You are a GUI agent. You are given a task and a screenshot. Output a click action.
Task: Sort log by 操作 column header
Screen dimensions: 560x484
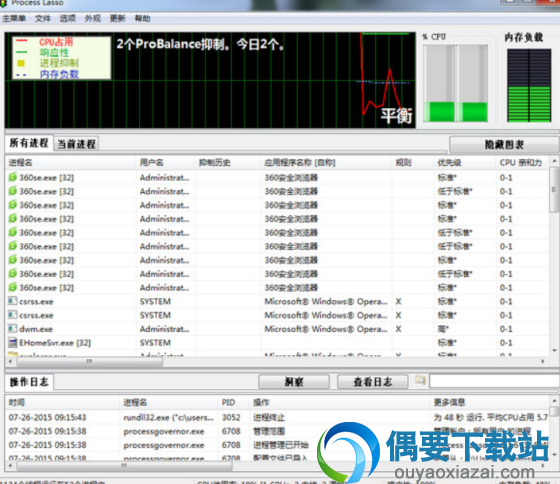point(339,402)
